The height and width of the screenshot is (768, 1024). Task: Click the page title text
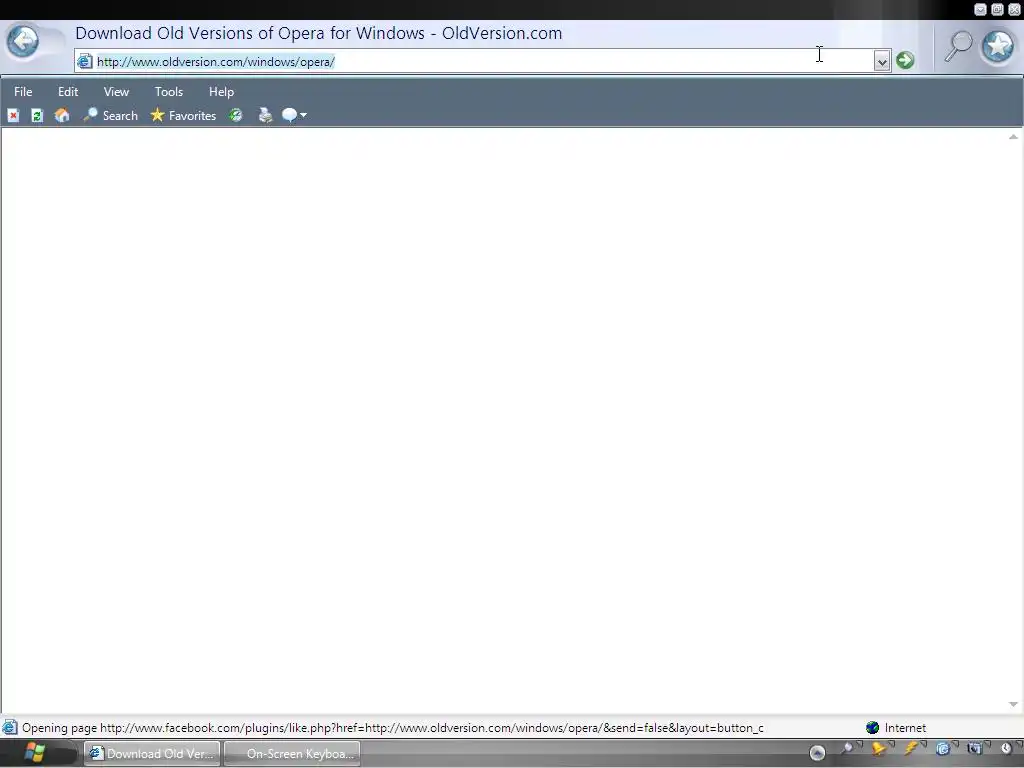pos(319,33)
